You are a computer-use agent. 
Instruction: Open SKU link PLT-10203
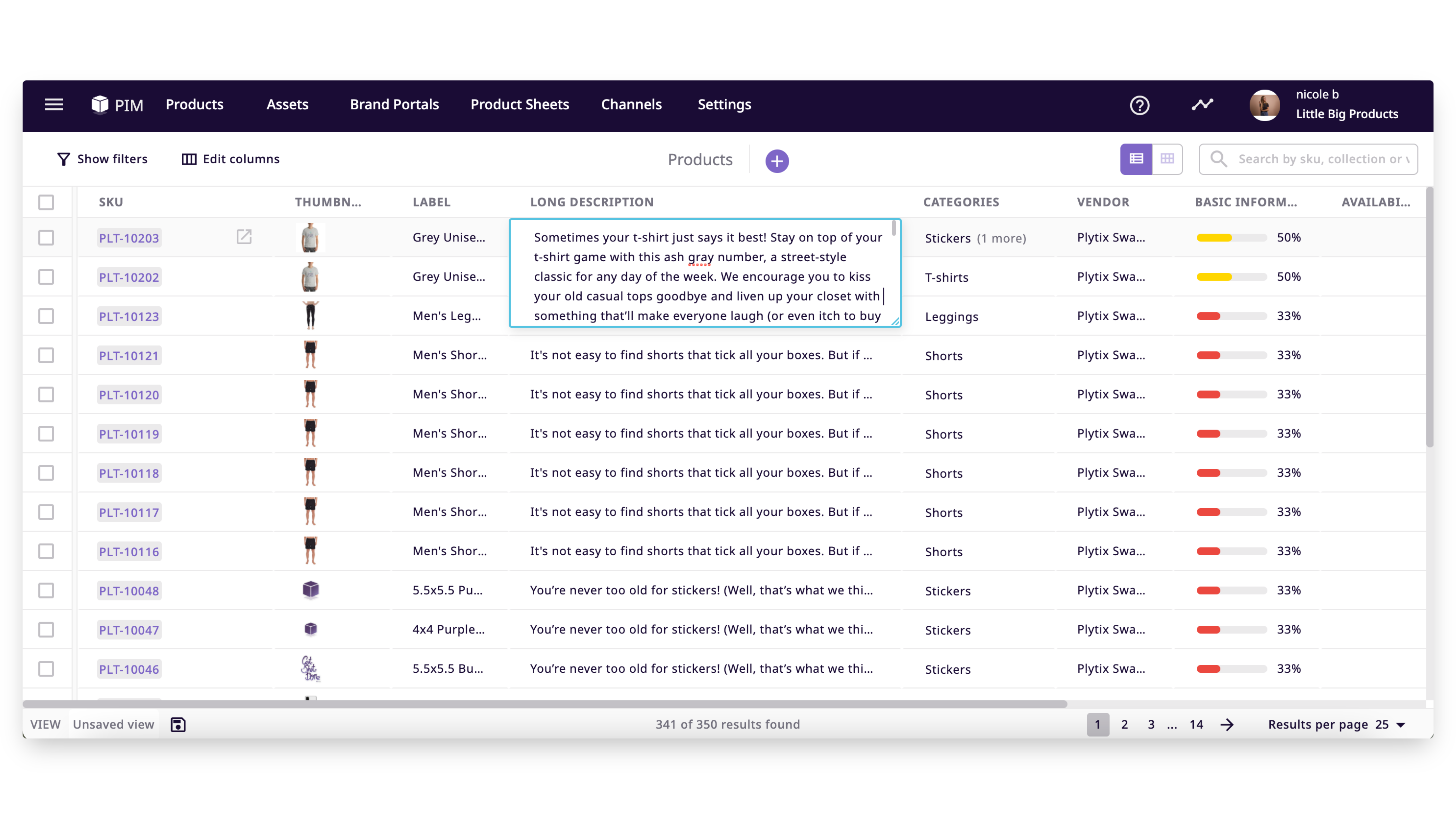(x=129, y=238)
